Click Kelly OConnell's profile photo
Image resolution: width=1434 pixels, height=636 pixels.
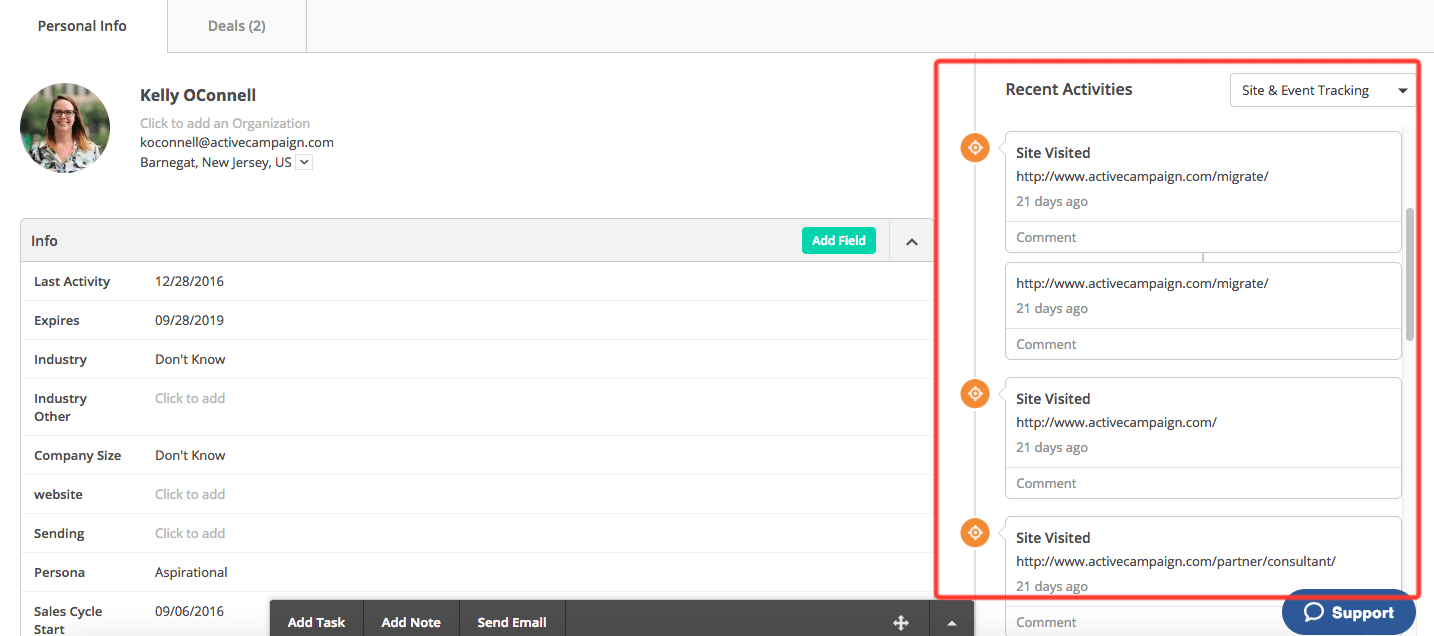(65, 128)
